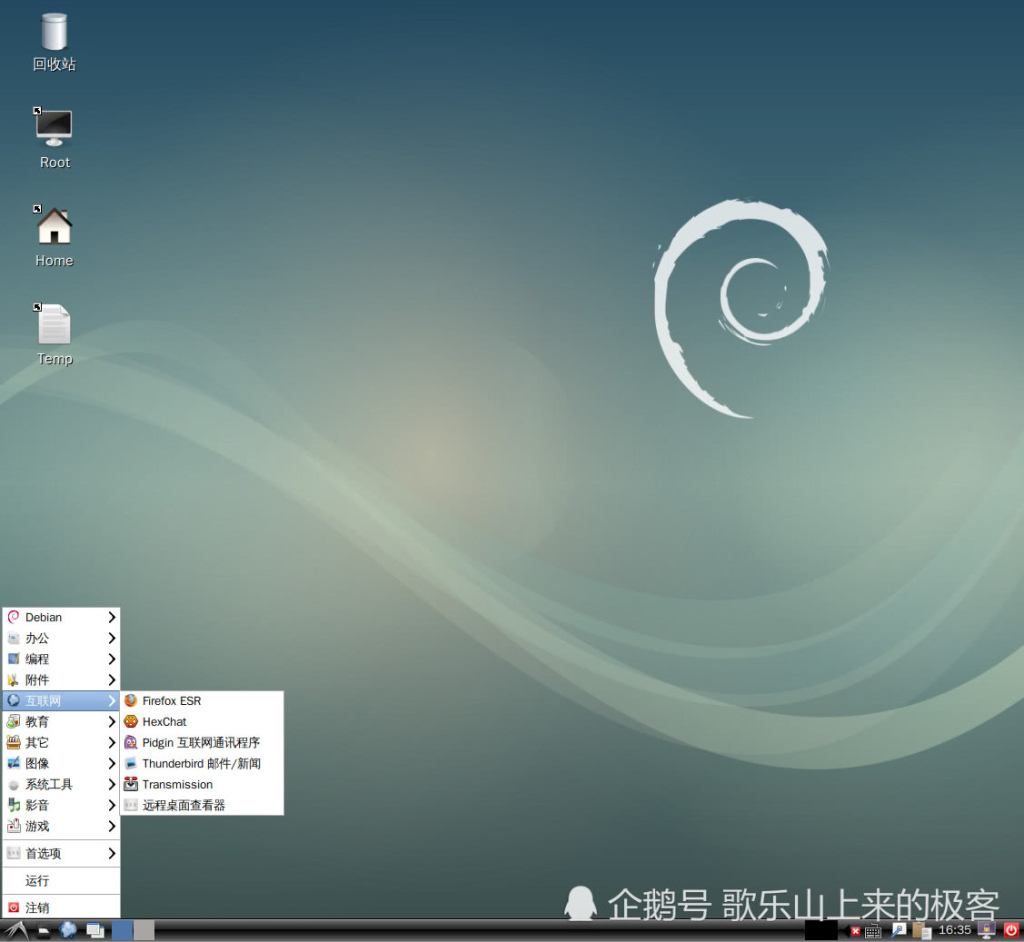Open 远程桌面查看器 remote desktop viewer
This screenshot has width=1024, height=942.
pos(202,805)
